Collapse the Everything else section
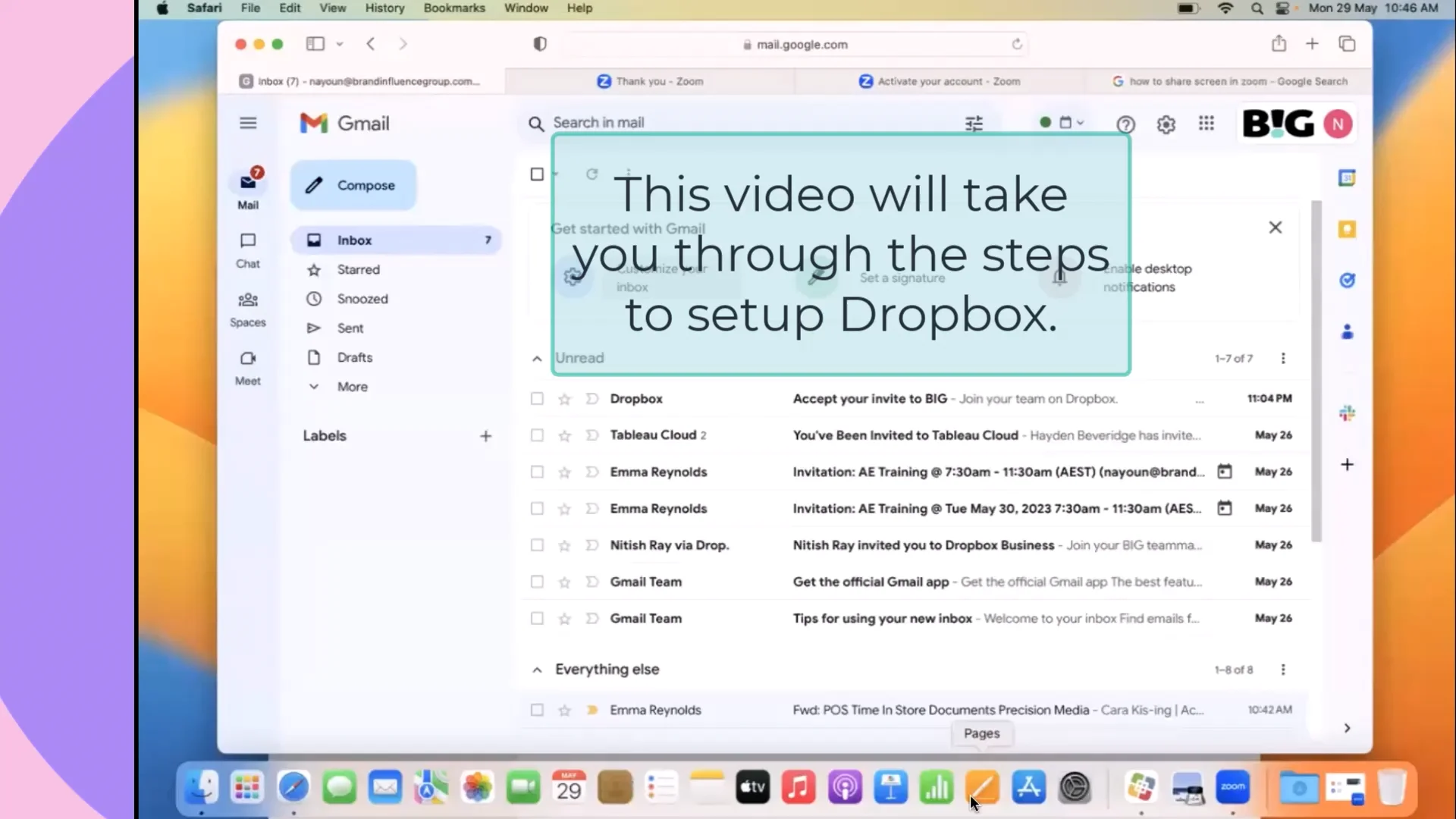The height and width of the screenshot is (819, 1456). click(x=536, y=670)
